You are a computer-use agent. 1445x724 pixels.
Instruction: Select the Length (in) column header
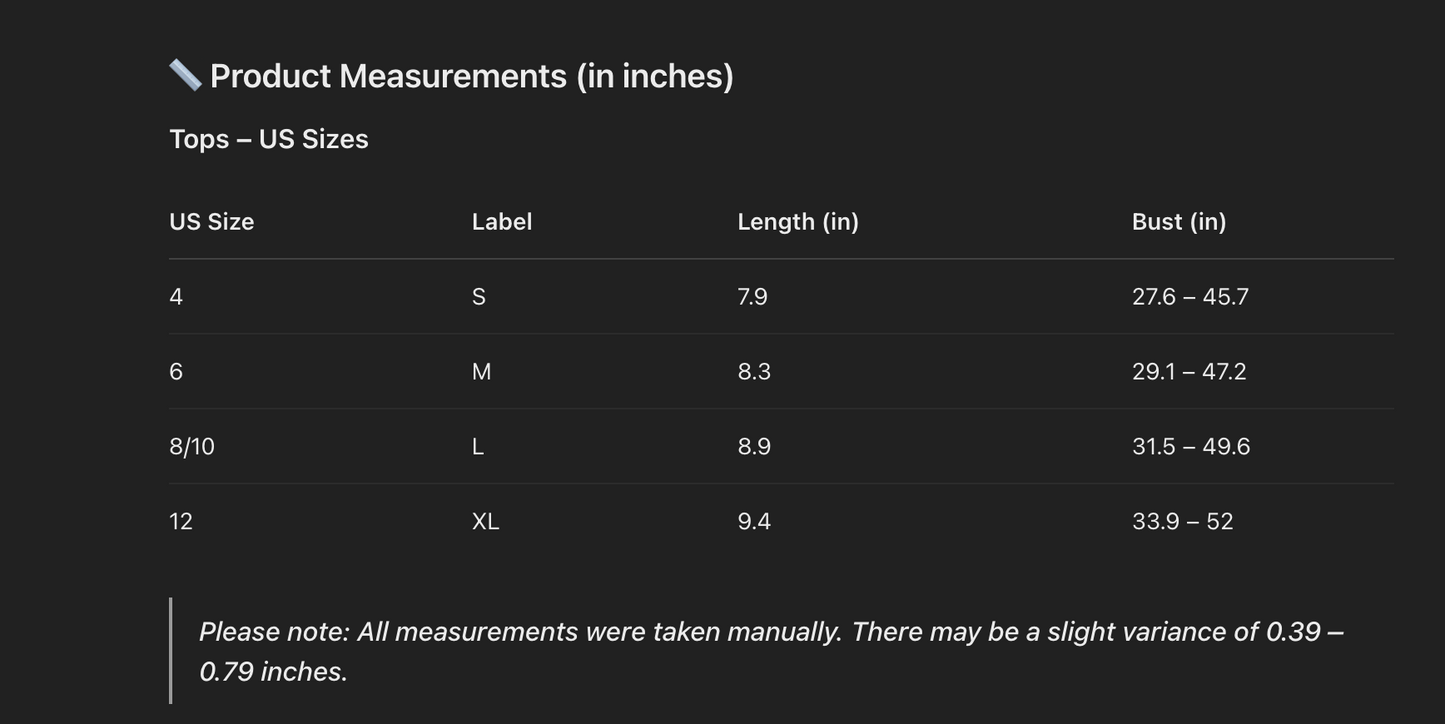(798, 222)
